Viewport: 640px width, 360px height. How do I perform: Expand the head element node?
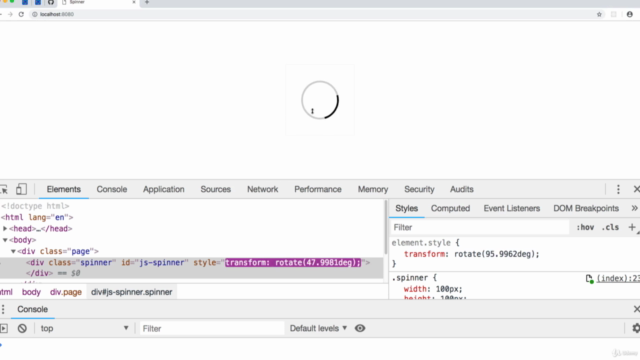pyautogui.click(x=5, y=229)
